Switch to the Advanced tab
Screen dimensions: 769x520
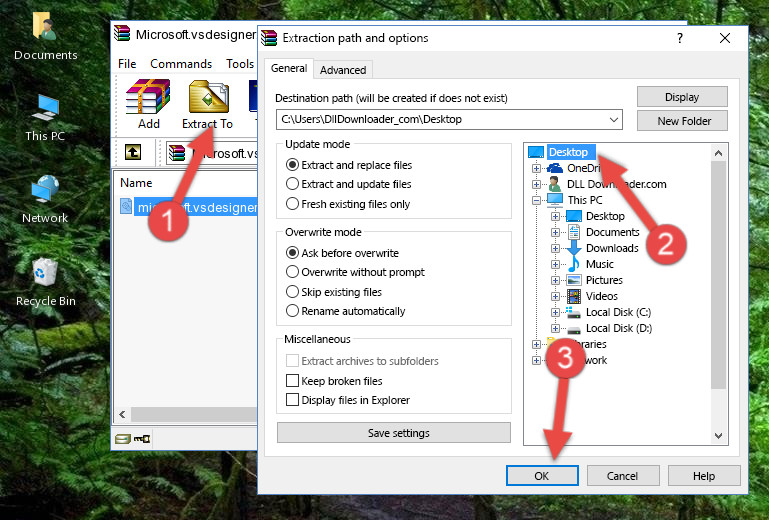click(343, 70)
